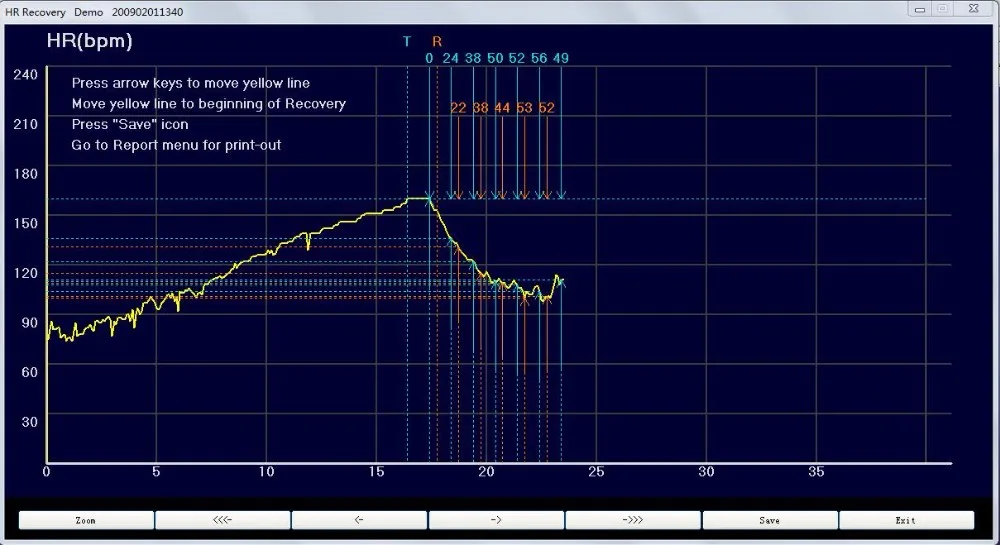Image resolution: width=1000 pixels, height=545 pixels.
Task: Step the yellow line left one notch
Action: coord(359,520)
